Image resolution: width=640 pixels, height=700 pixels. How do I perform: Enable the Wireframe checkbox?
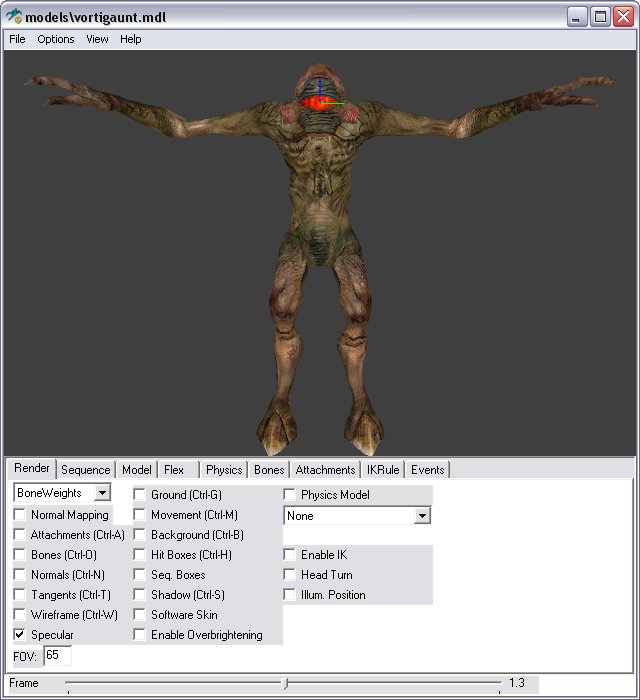coord(21,615)
